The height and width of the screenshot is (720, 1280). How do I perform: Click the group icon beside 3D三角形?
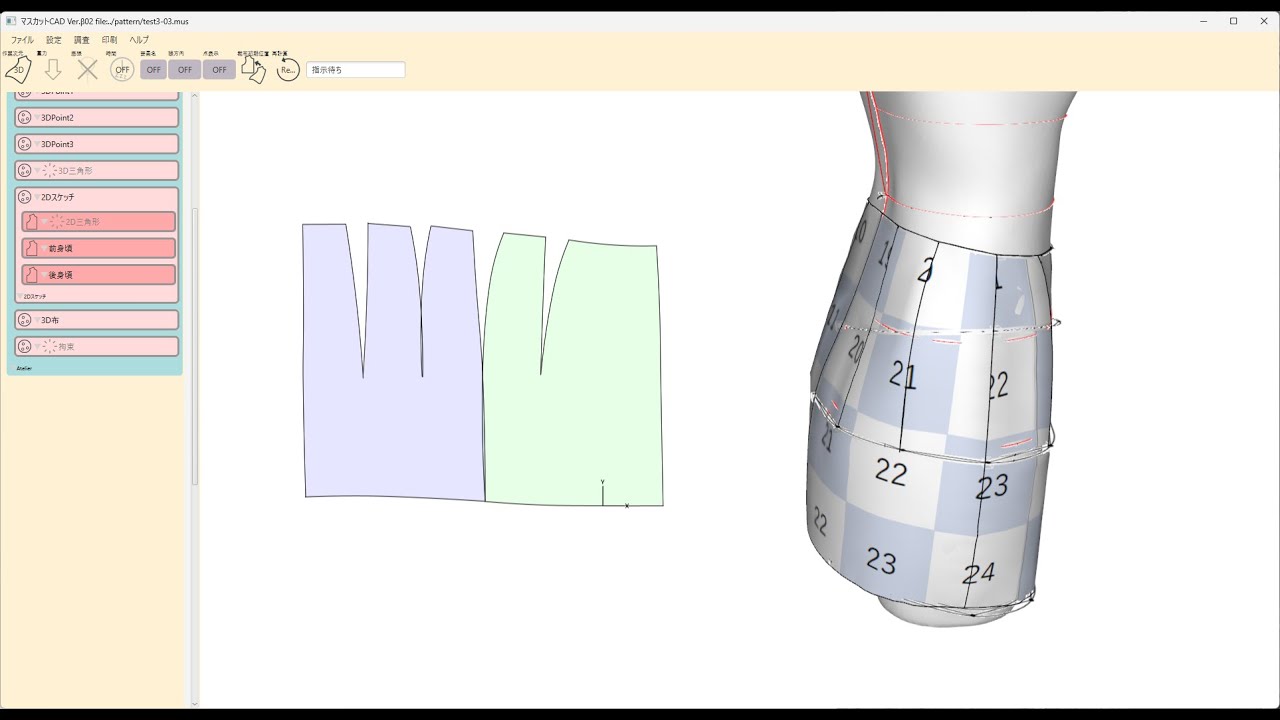25,171
